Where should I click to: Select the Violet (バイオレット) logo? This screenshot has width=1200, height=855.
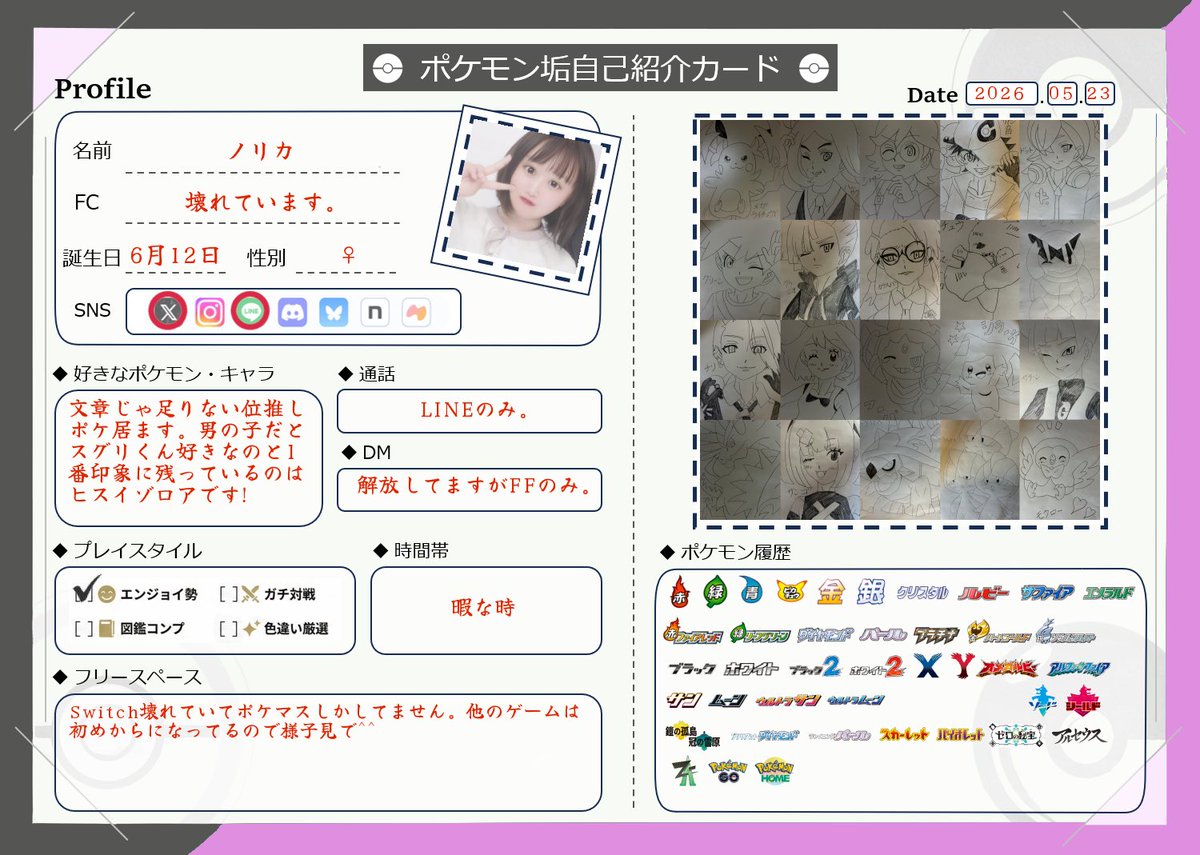[959, 735]
